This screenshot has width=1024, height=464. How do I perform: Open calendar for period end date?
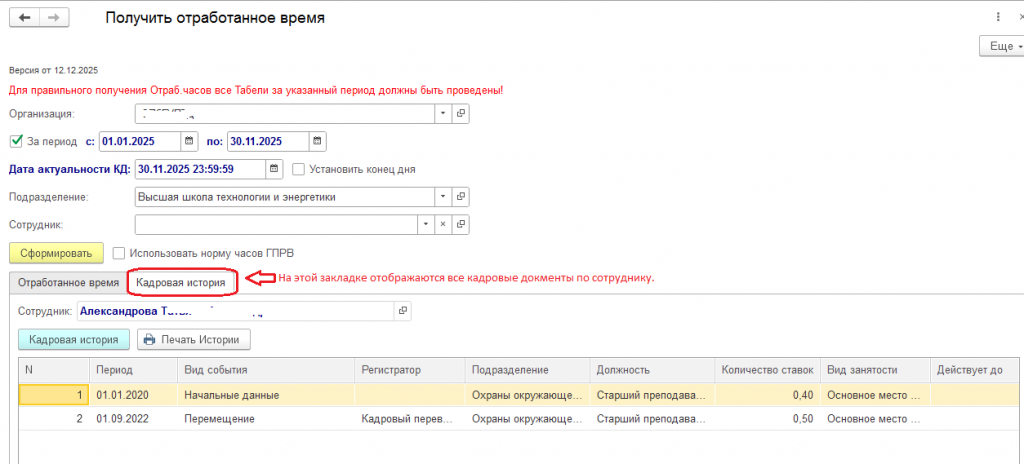pos(318,141)
